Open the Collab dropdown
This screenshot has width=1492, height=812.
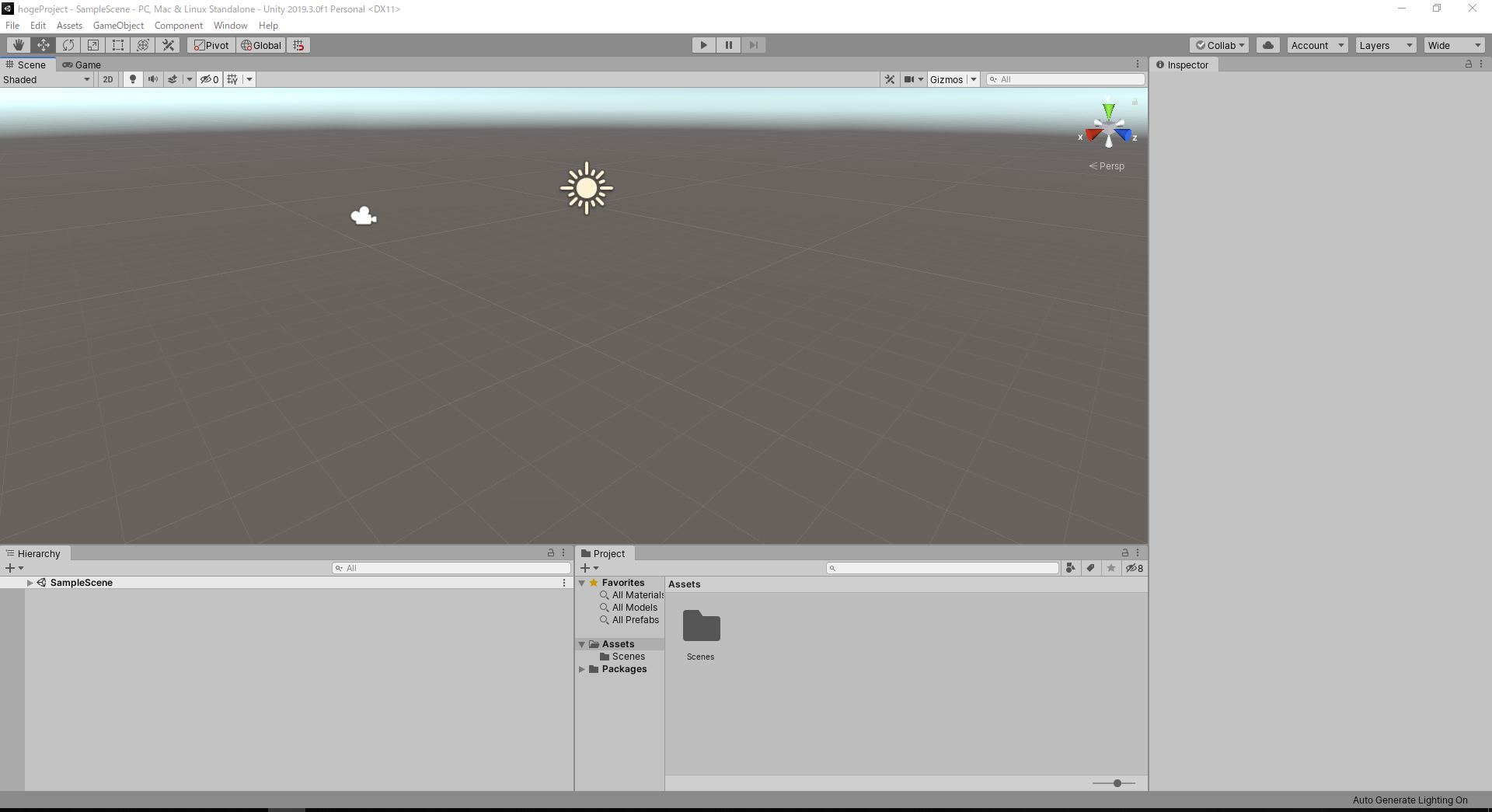pos(1219,45)
